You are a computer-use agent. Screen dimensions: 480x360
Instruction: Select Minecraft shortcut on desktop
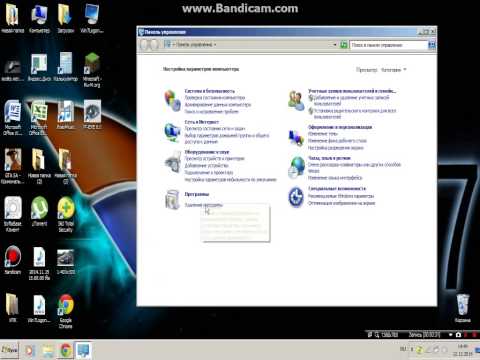[x=92, y=69]
